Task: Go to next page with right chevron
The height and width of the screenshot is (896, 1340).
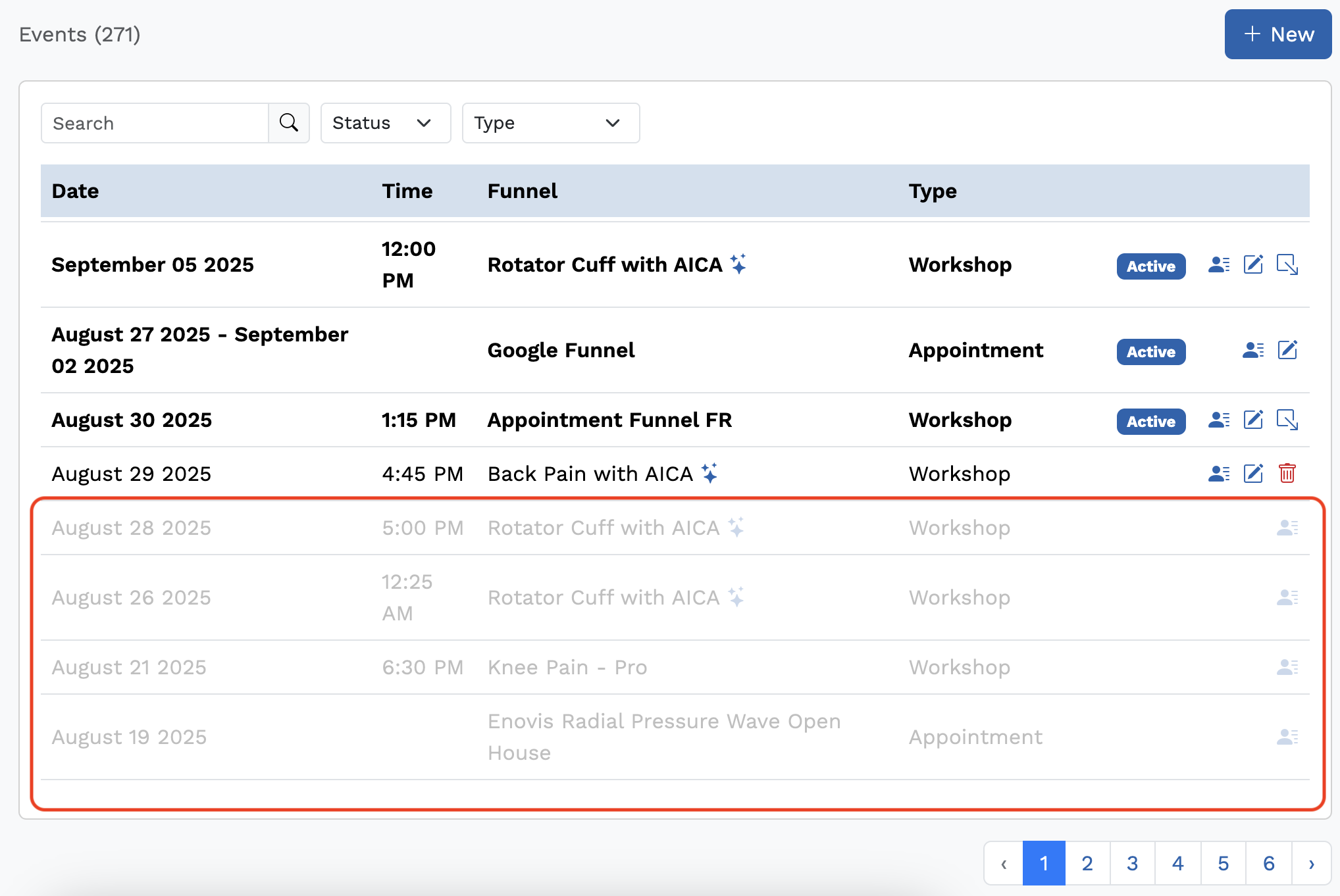Action: 1311,863
